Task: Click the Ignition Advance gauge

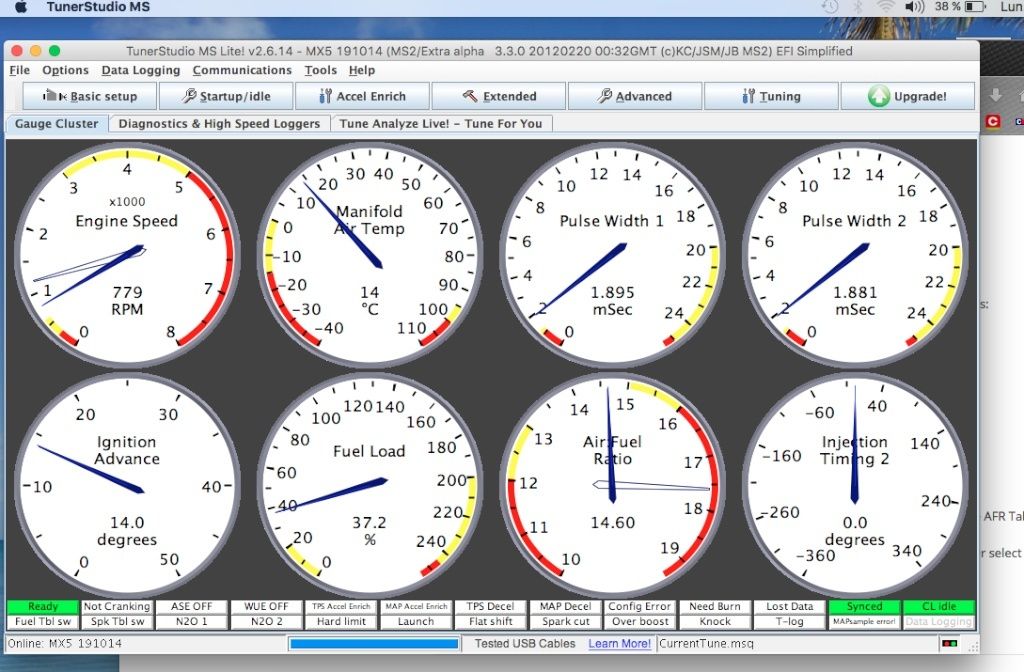Action: [127, 485]
